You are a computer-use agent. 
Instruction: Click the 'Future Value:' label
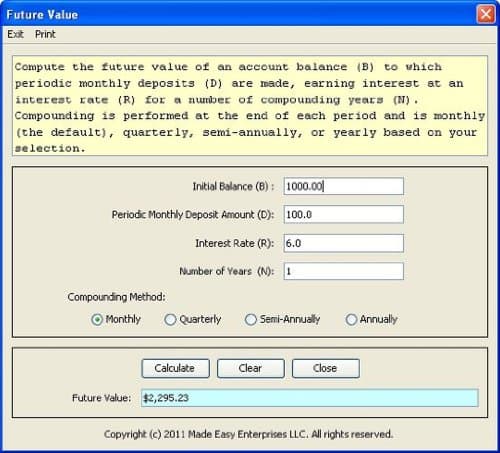coord(102,398)
